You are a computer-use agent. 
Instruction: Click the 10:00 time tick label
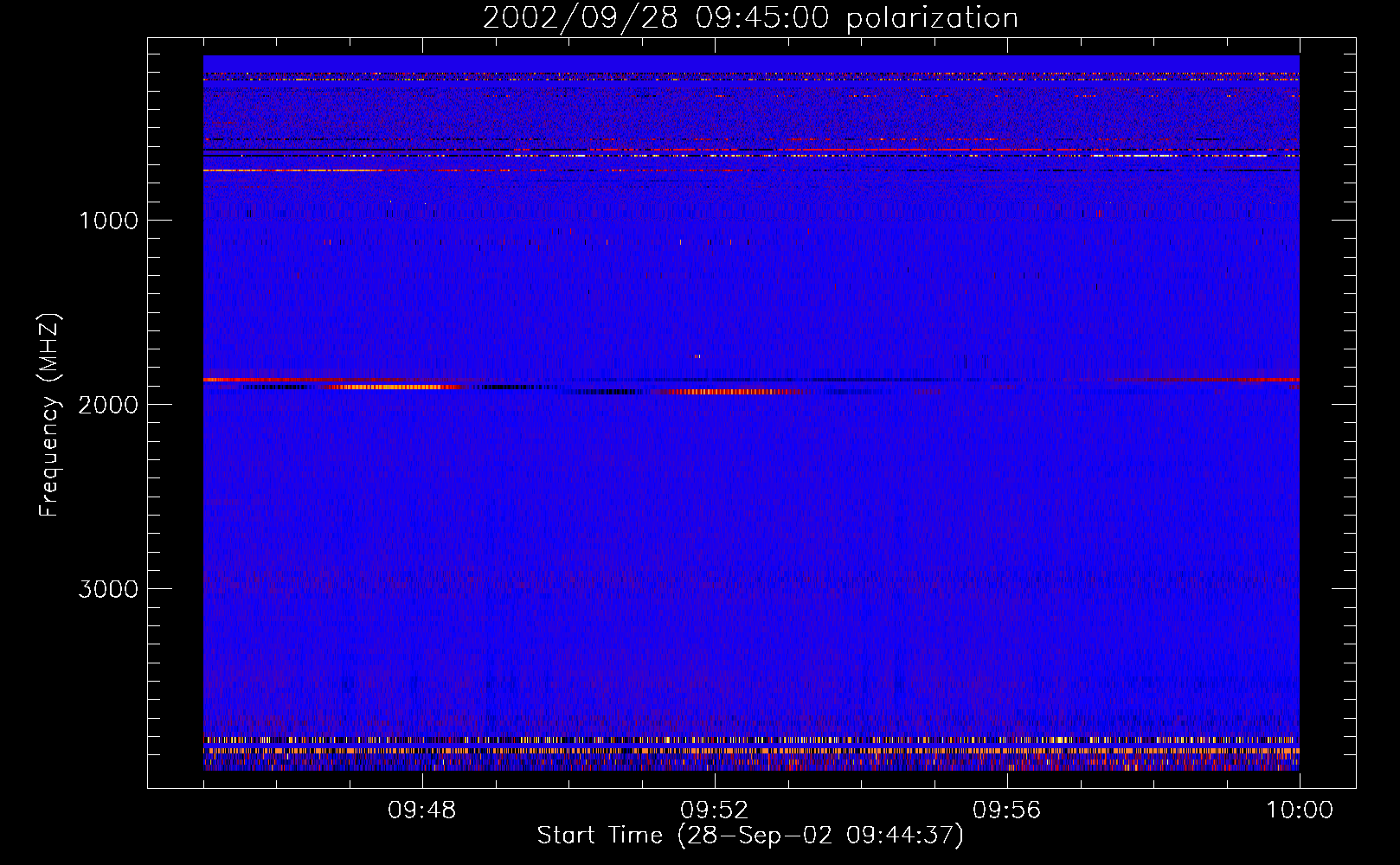click(x=1300, y=811)
